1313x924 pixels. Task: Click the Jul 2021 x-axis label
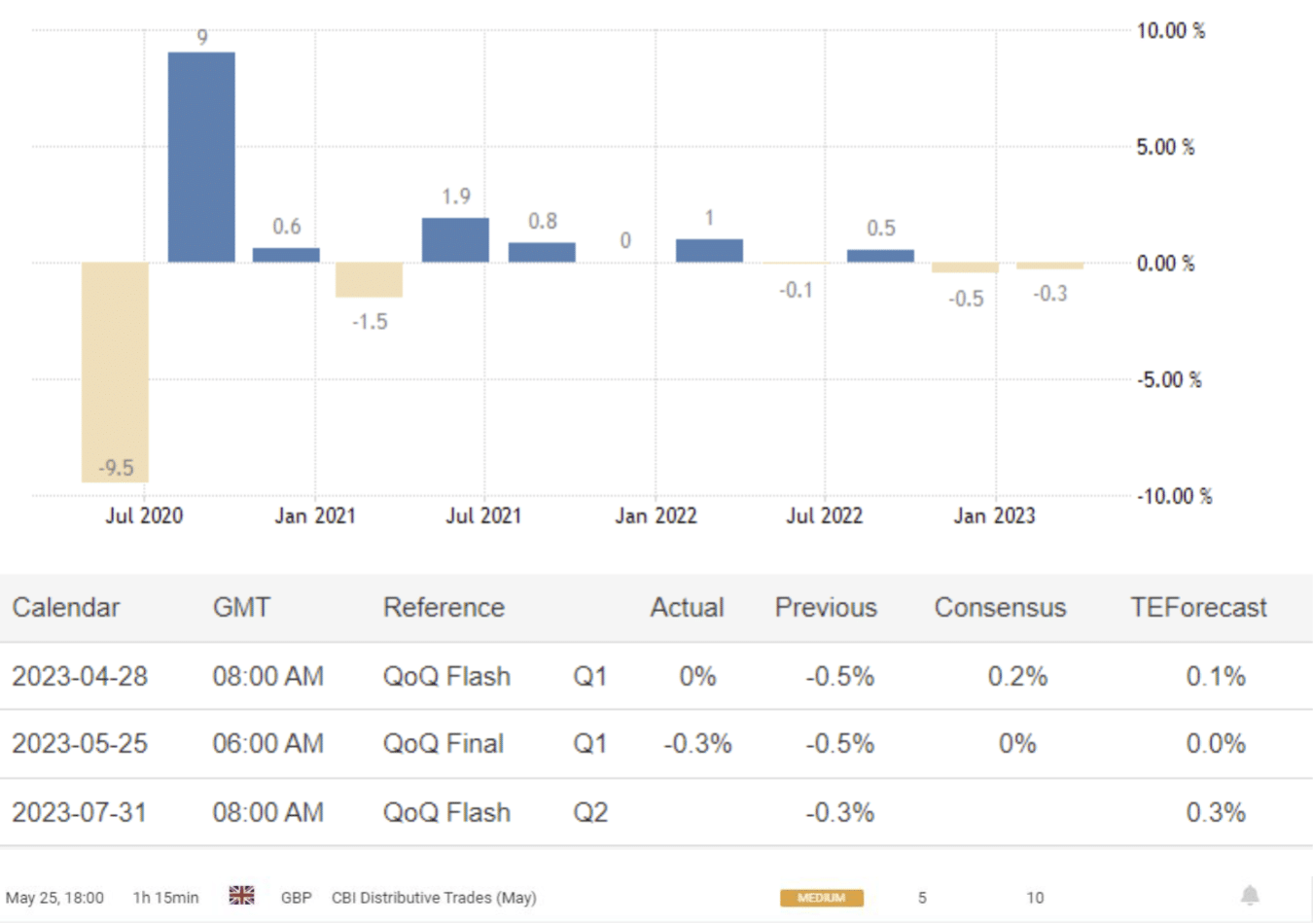pyautogui.click(x=483, y=515)
